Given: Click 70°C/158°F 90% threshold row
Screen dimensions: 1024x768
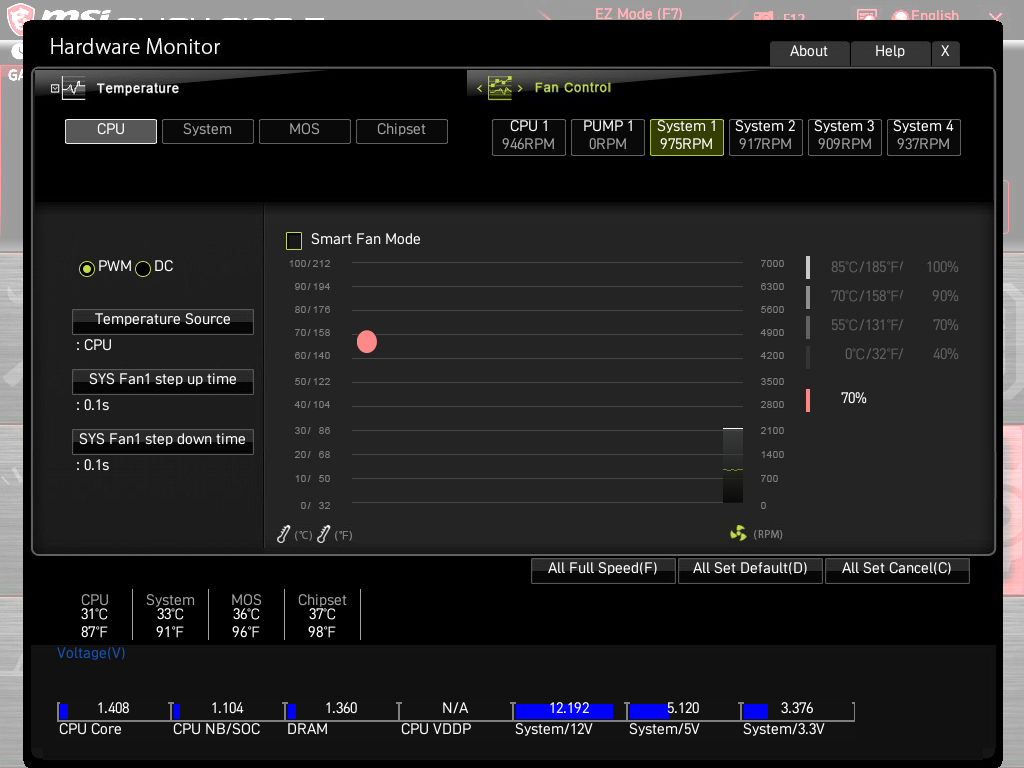Looking at the screenshot, I should coord(883,296).
